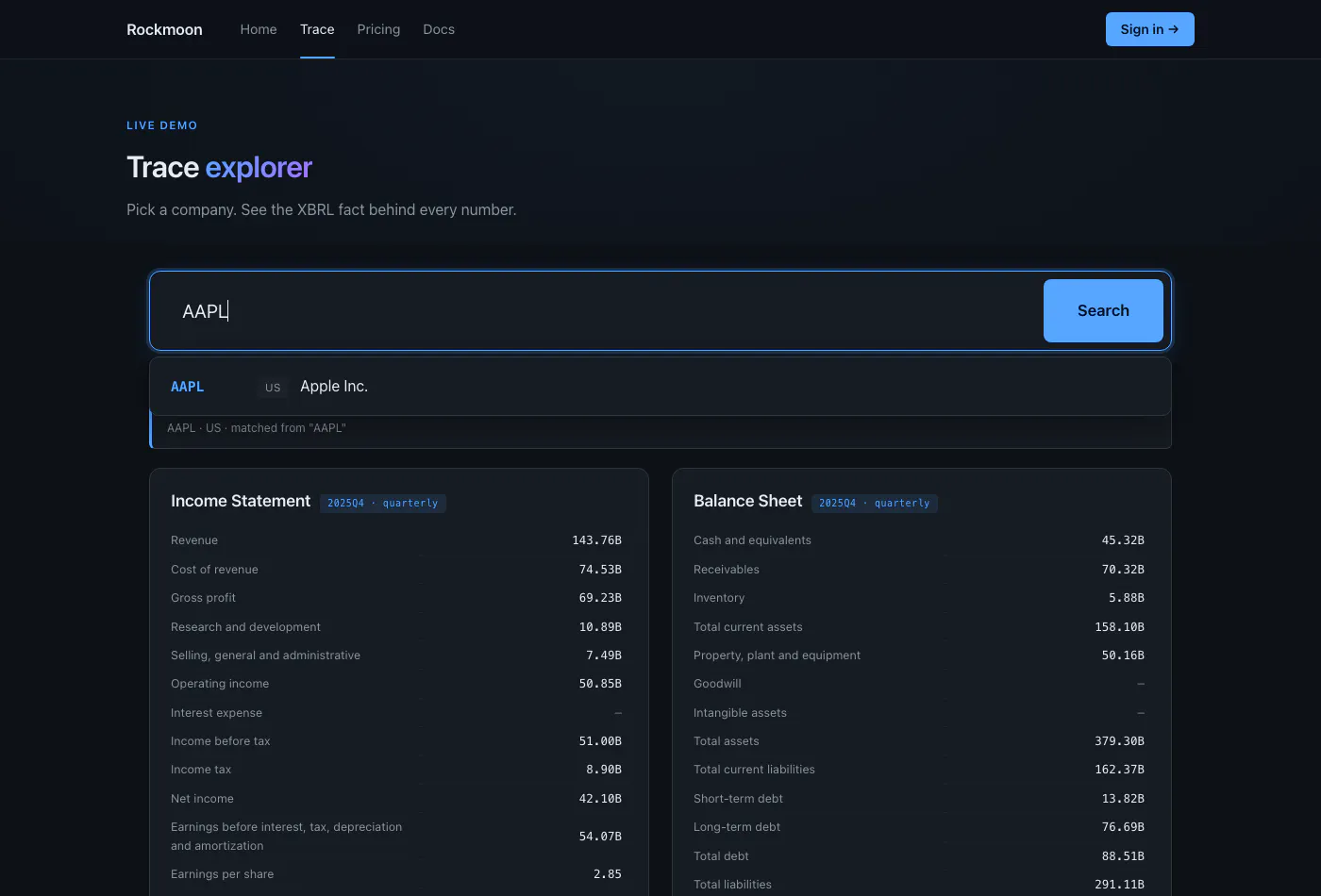This screenshot has width=1321, height=896.
Task: Click the Balance Sheet heading
Action: pyautogui.click(x=747, y=501)
